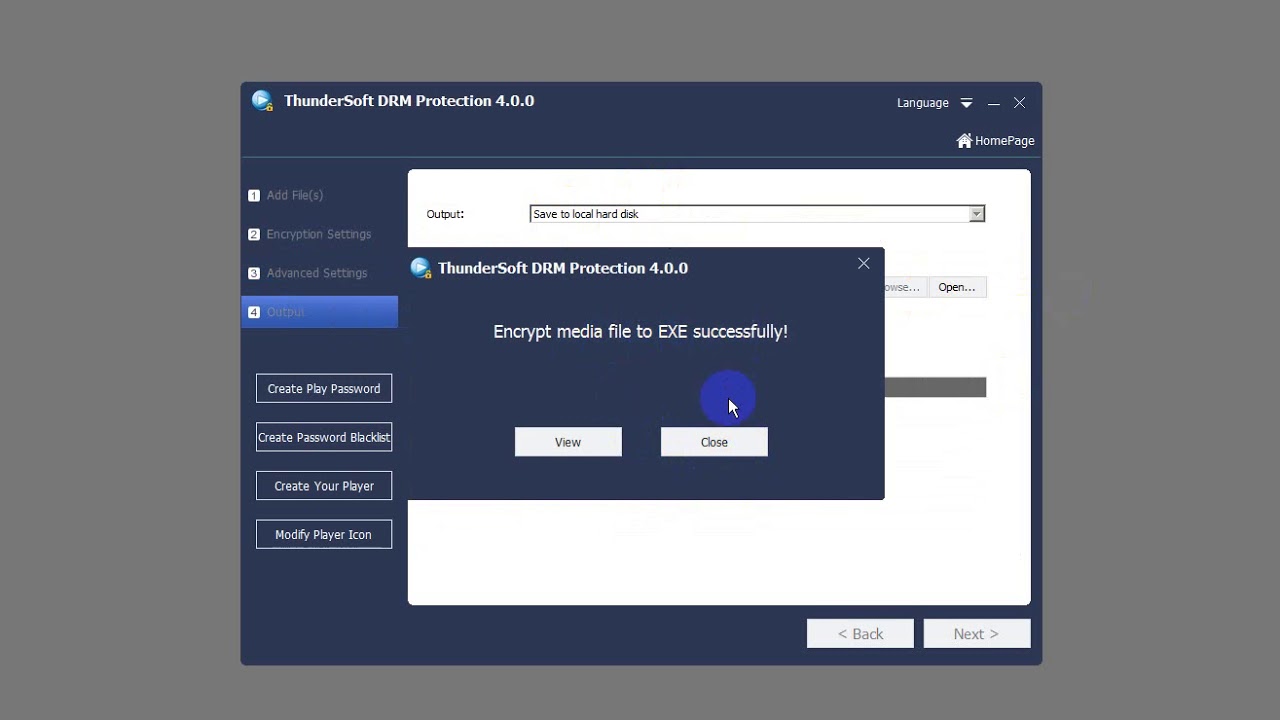Click the Next button
Image resolution: width=1280 pixels, height=720 pixels.
(x=977, y=634)
